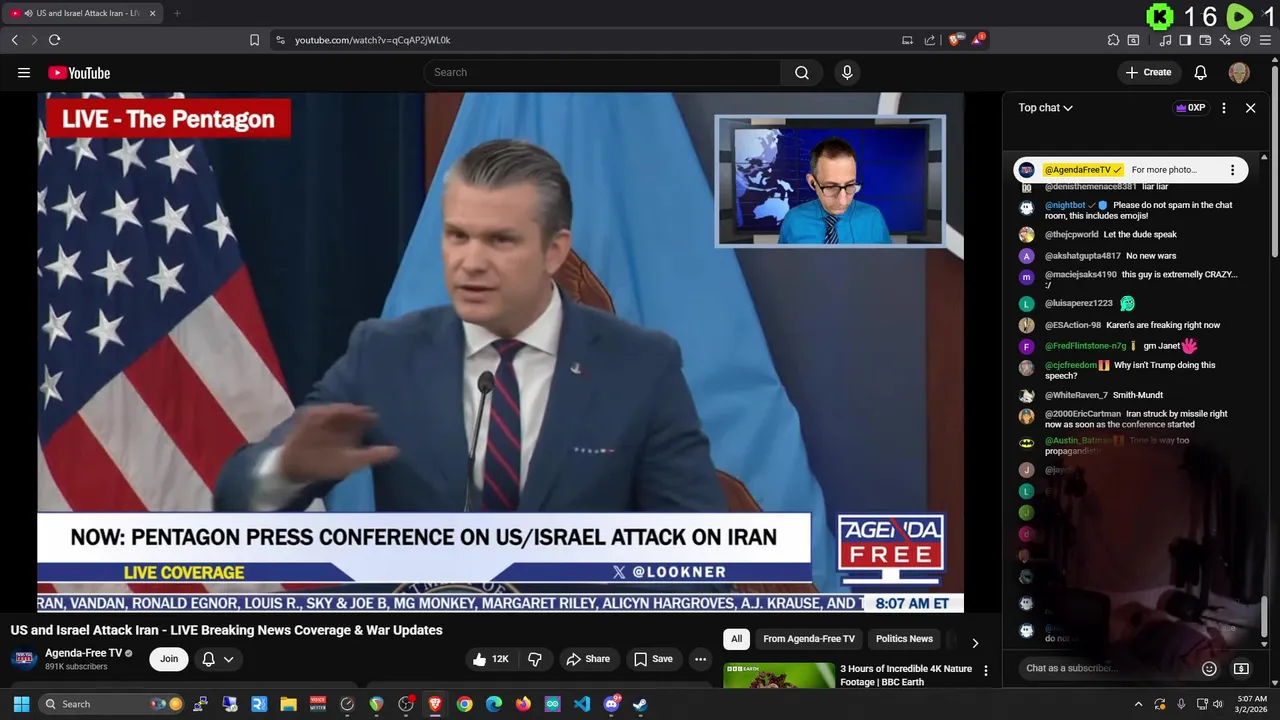Select the From Agenda-Free TV chip

pos(809,639)
